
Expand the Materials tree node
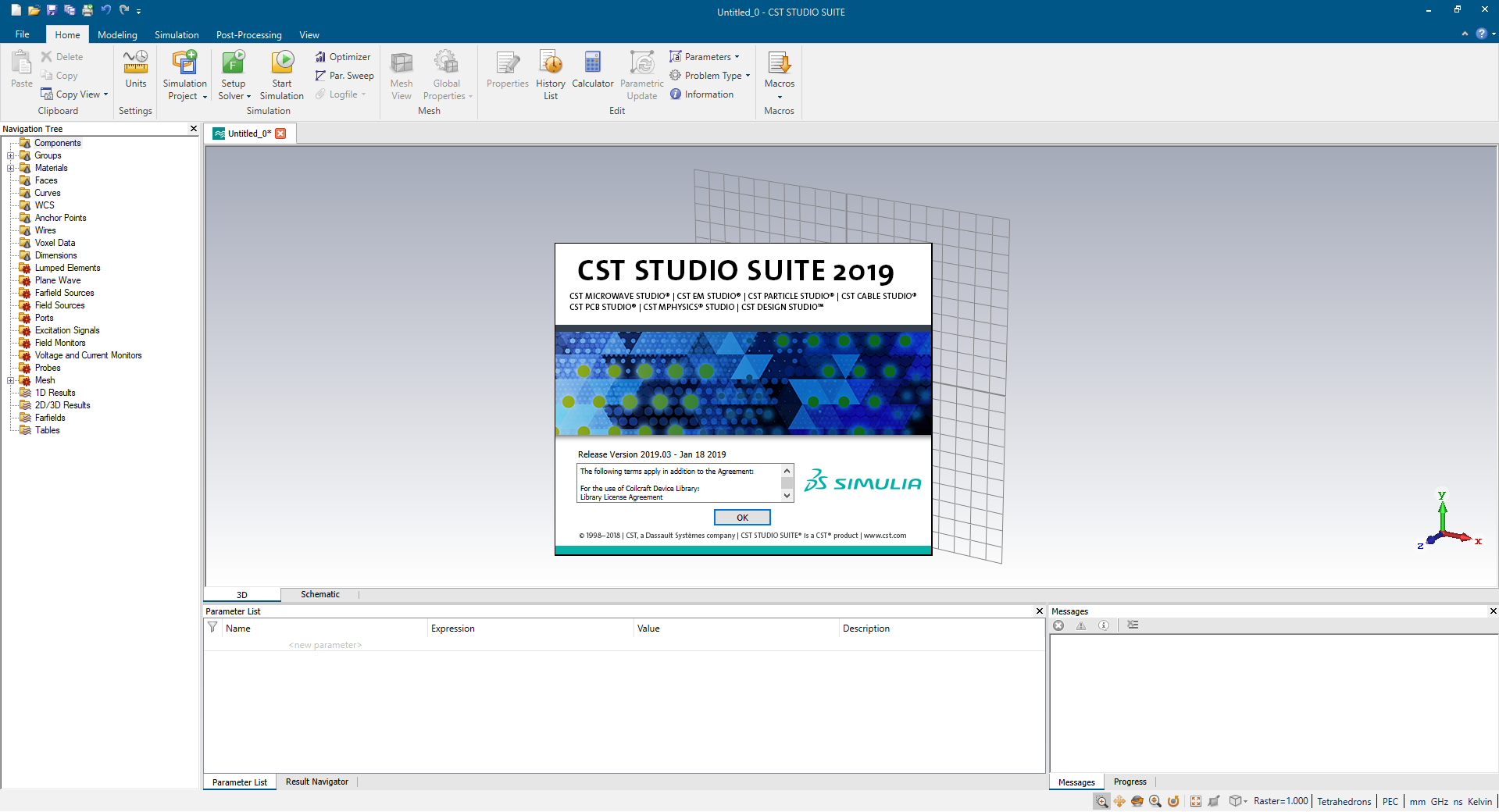(x=11, y=168)
